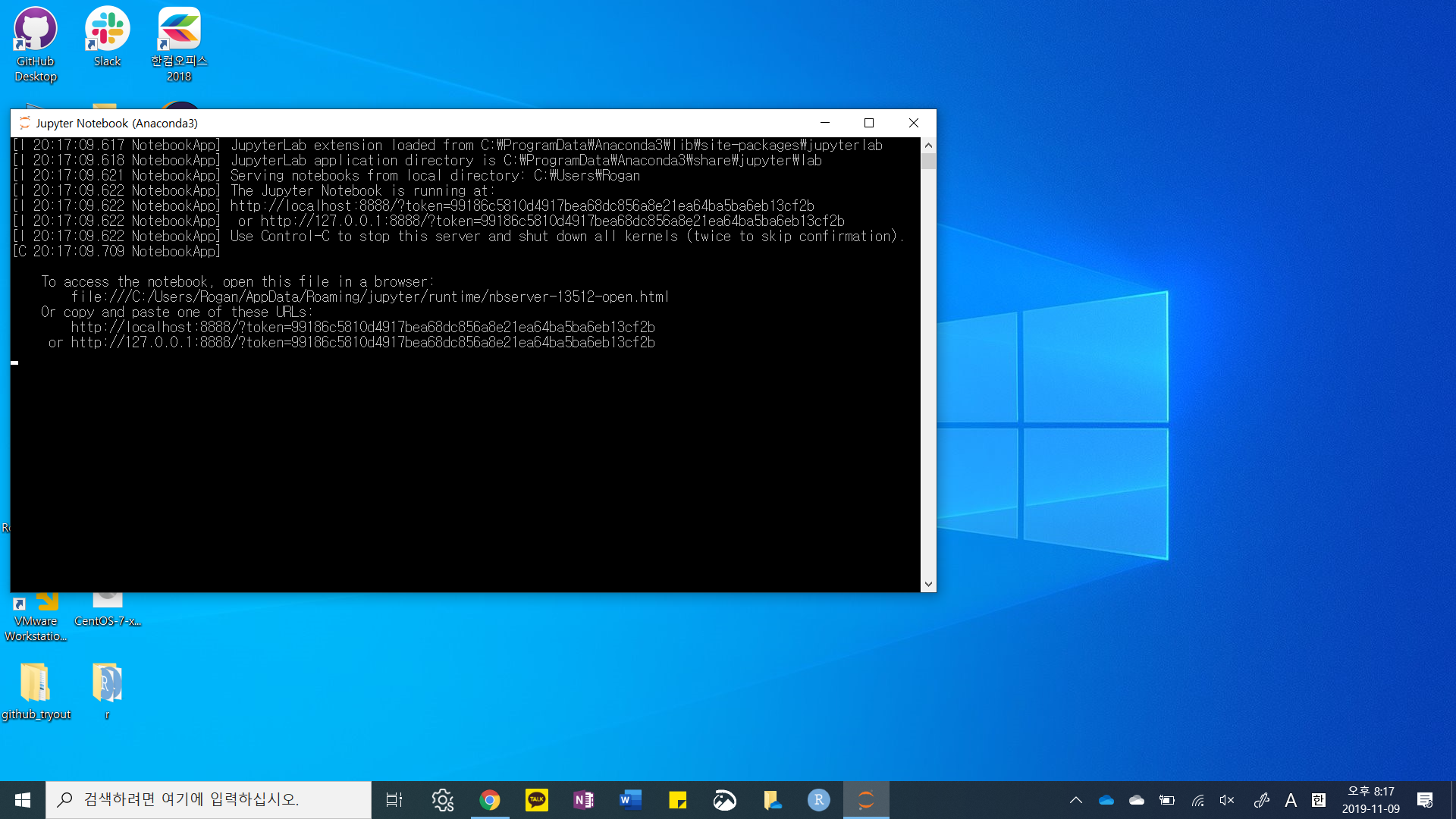
Task: Open the R application in the taskbar
Action: (819, 800)
